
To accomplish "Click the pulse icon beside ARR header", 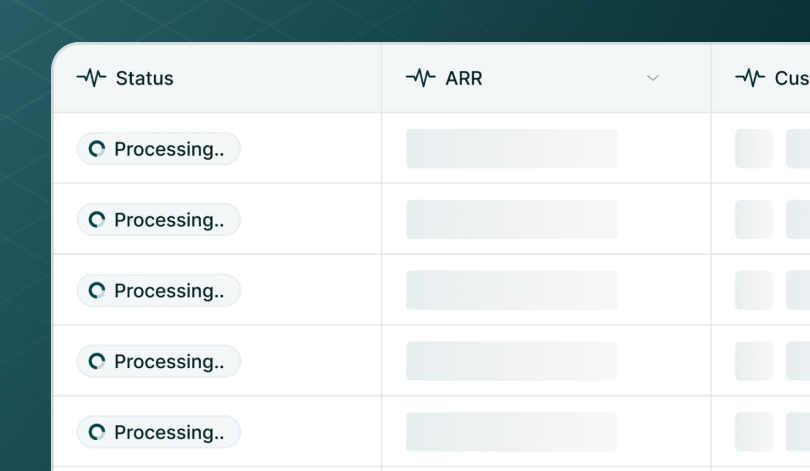I will (421, 78).
